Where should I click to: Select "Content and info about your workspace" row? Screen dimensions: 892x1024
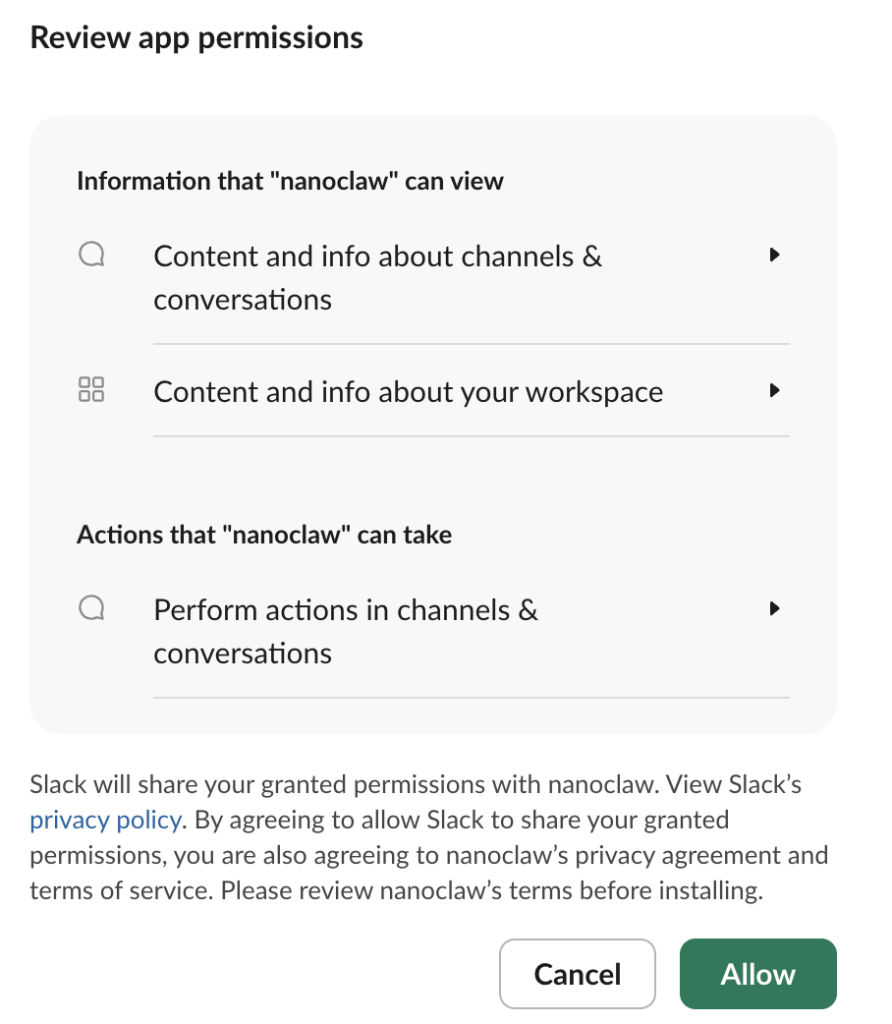coord(408,392)
